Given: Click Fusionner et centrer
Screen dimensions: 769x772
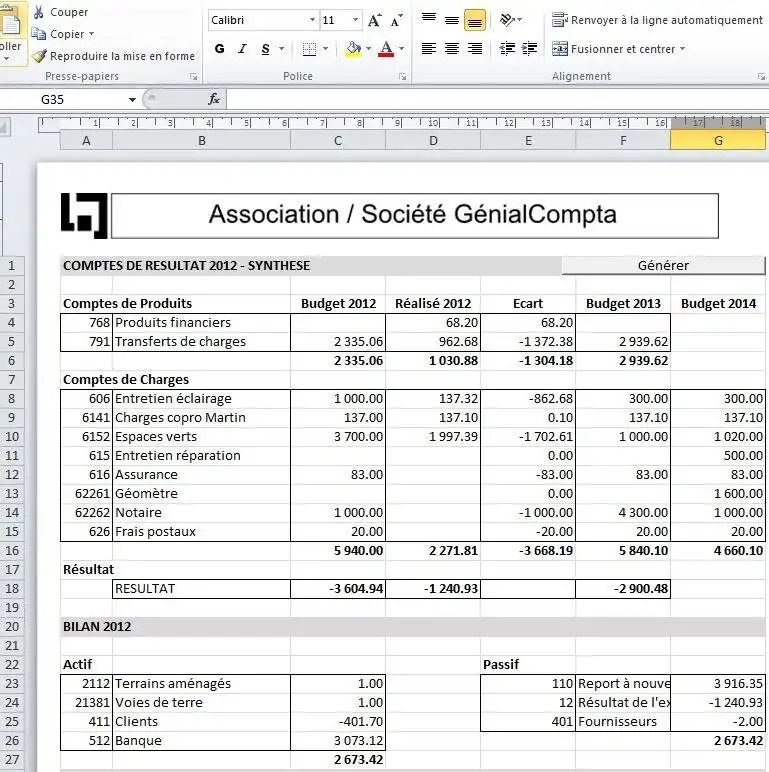Looking at the screenshot, I should (x=613, y=49).
